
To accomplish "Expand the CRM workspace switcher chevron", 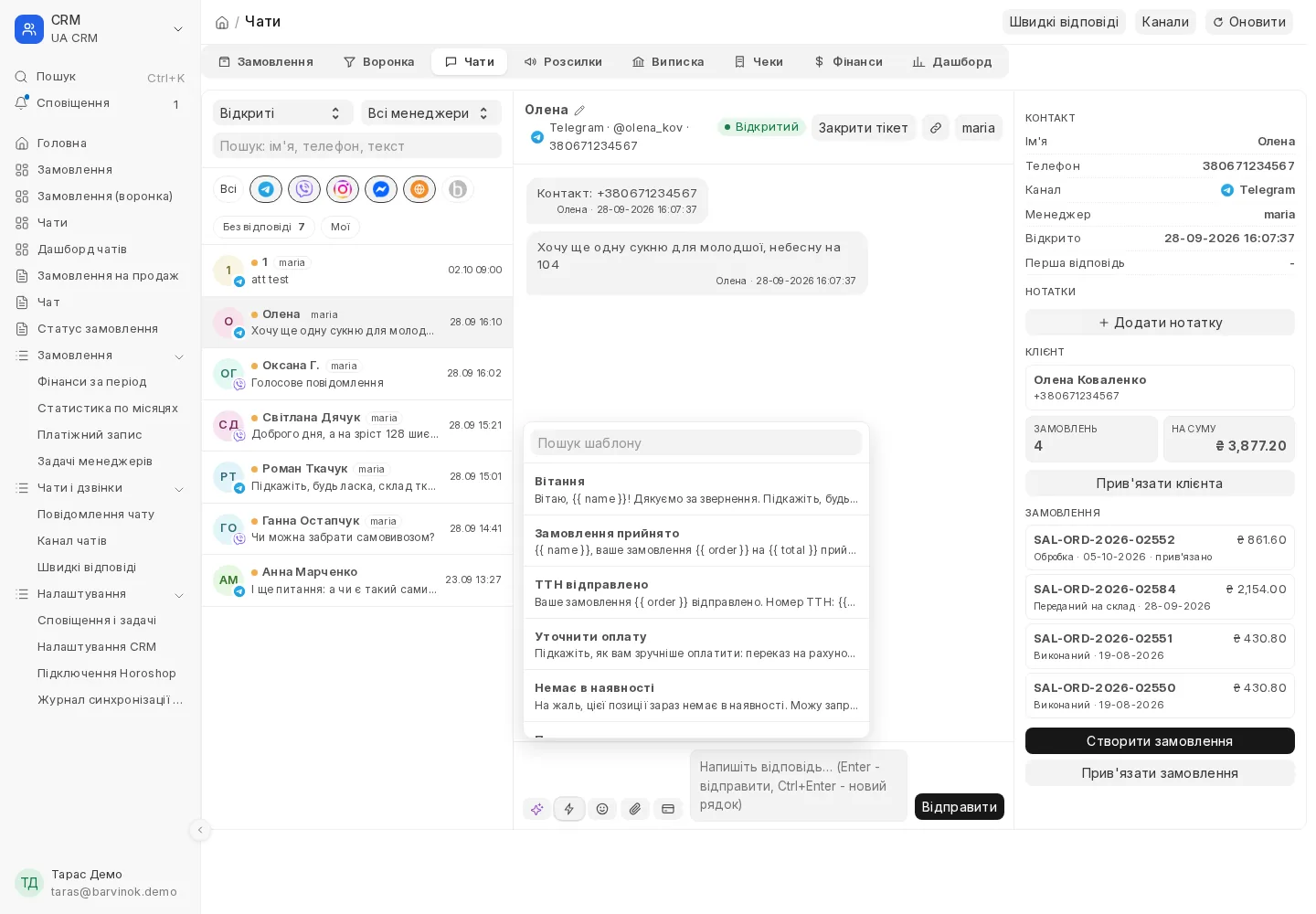I will [178, 29].
